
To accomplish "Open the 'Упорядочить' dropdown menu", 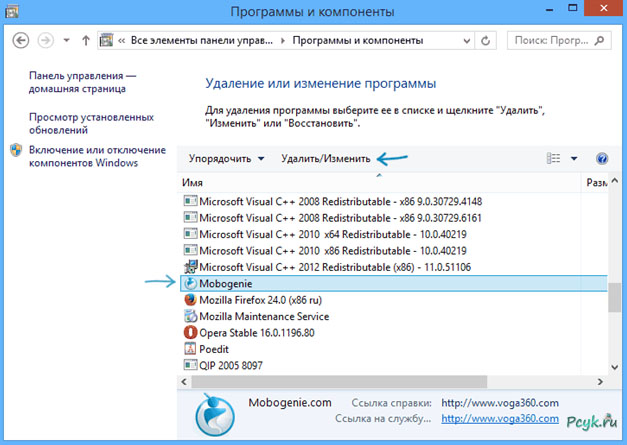I will 226,159.
